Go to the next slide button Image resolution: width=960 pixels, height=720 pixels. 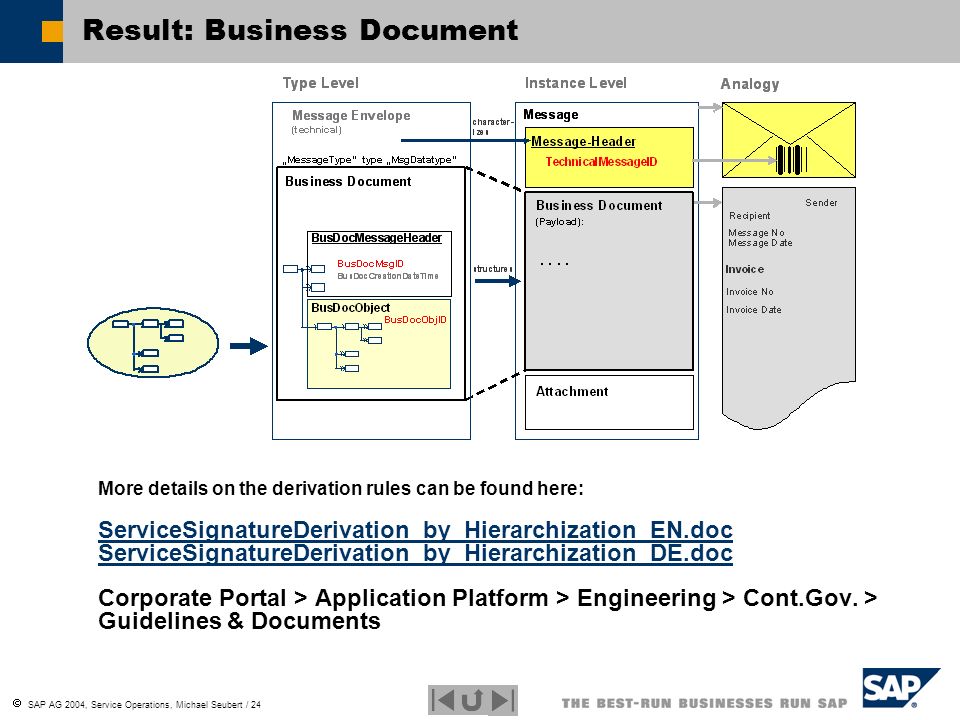click(x=503, y=700)
